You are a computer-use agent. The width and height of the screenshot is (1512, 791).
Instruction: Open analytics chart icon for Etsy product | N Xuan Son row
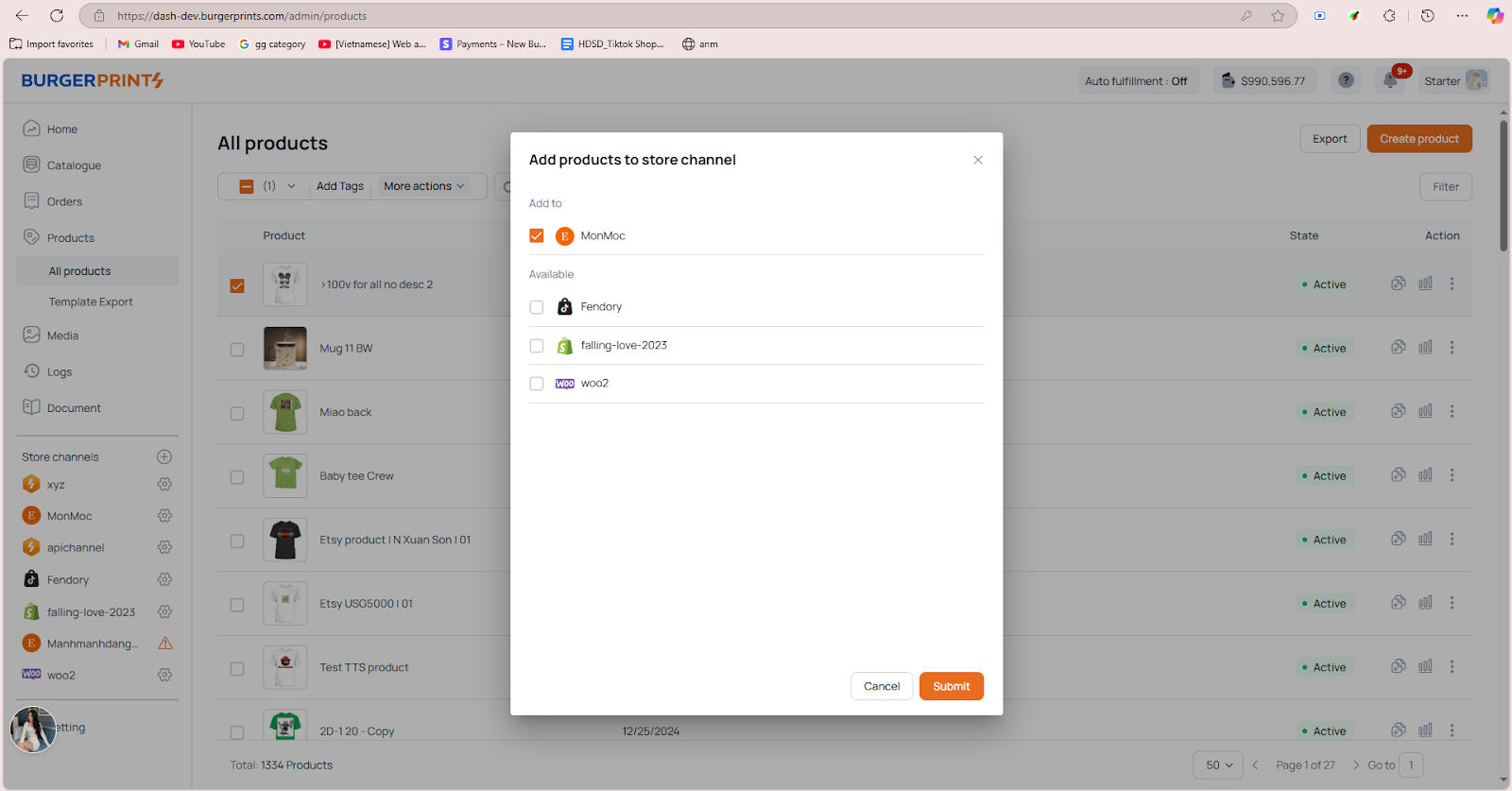1425,539
